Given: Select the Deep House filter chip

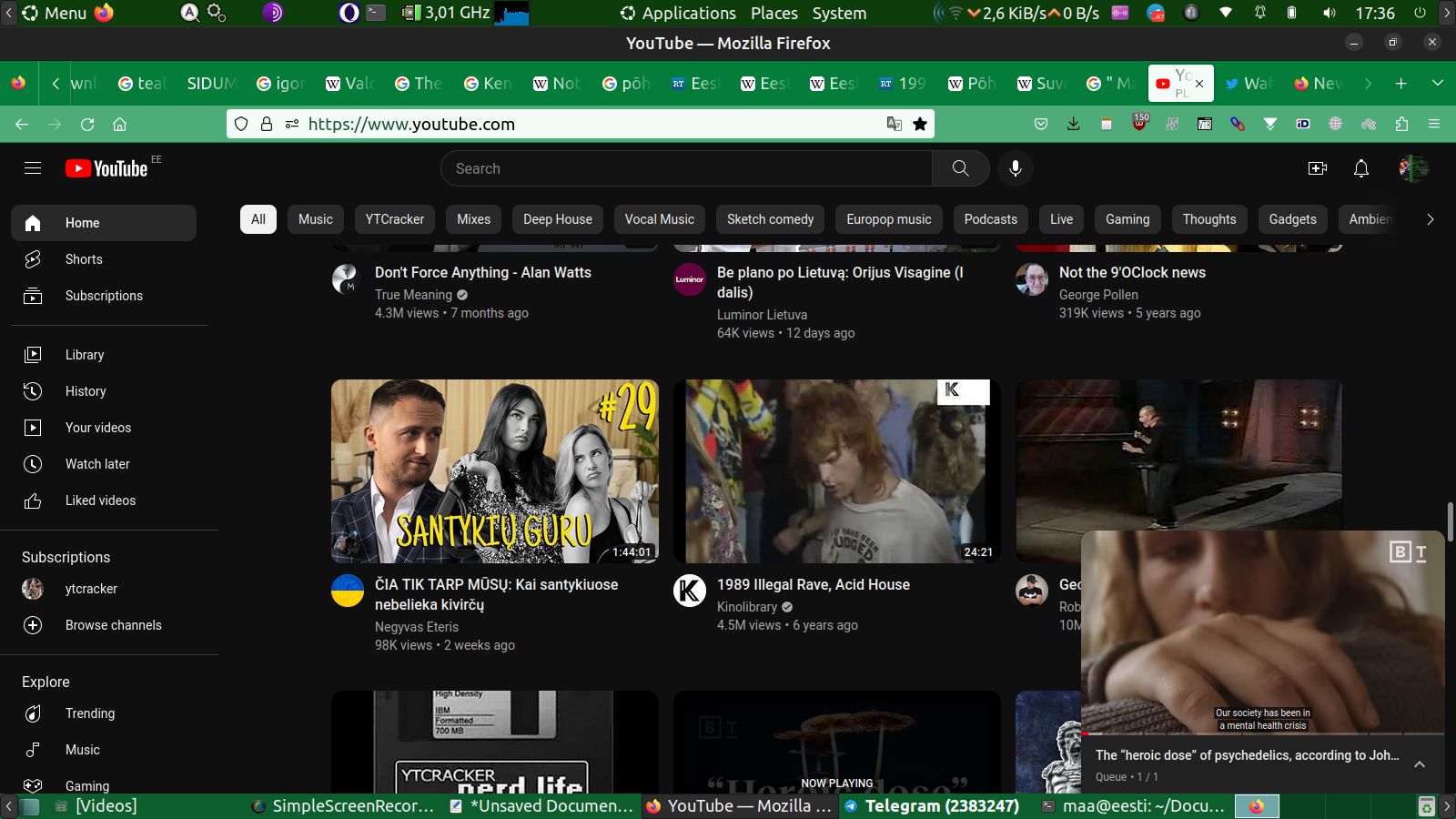Looking at the screenshot, I should tap(557, 219).
